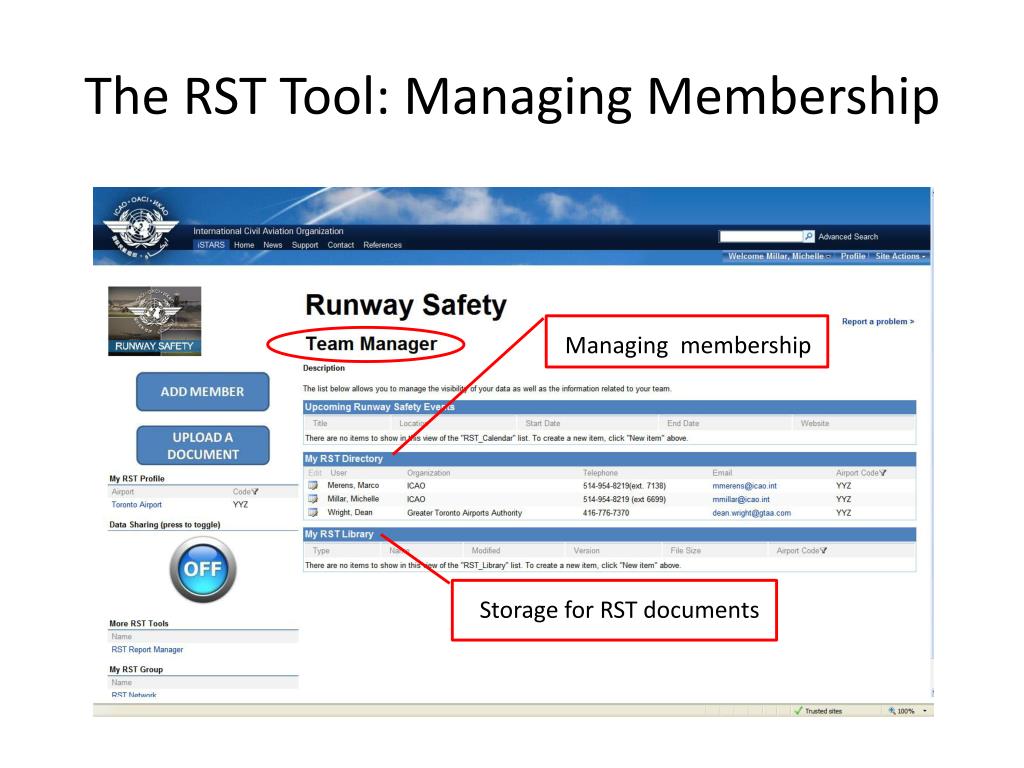Open the Advanced Search link
Screen dimensions: 1024x768
[x=848, y=236]
